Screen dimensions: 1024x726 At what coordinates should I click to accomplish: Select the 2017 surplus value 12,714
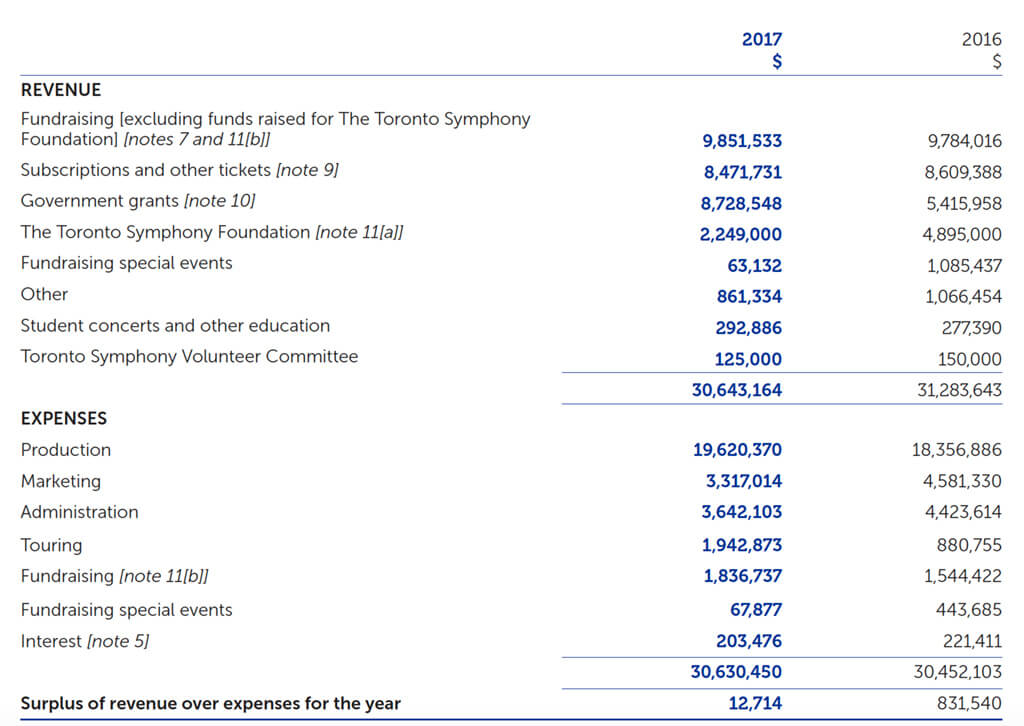[755, 703]
